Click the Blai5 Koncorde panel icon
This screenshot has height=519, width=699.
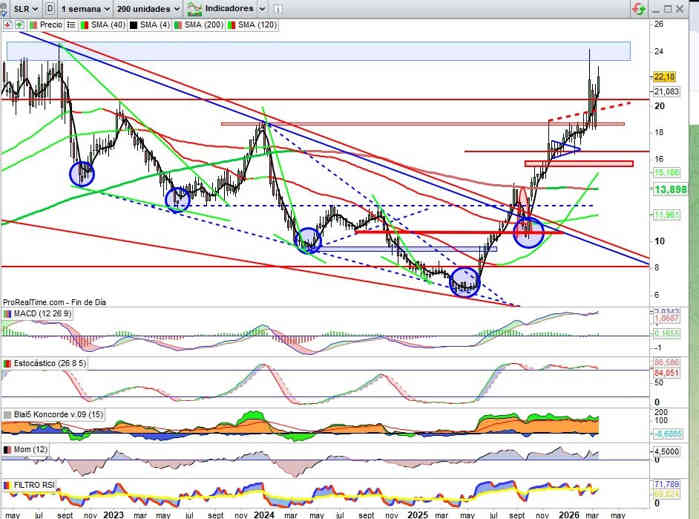7,412
